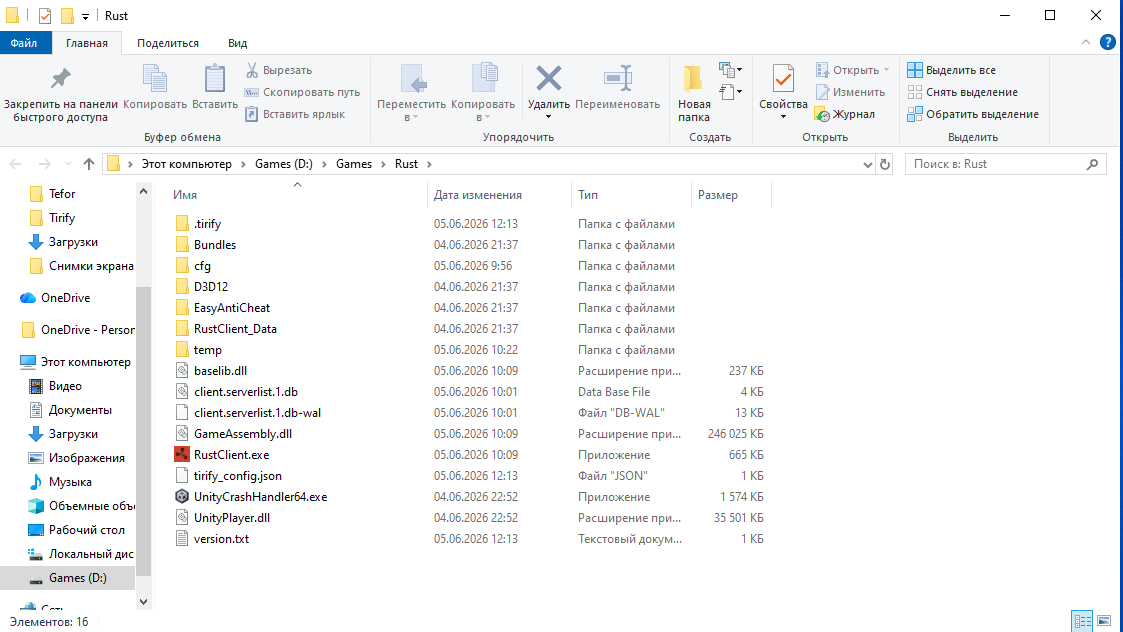Click the Вставить paste button
This screenshot has height=632, width=1123.
[215, 87]
